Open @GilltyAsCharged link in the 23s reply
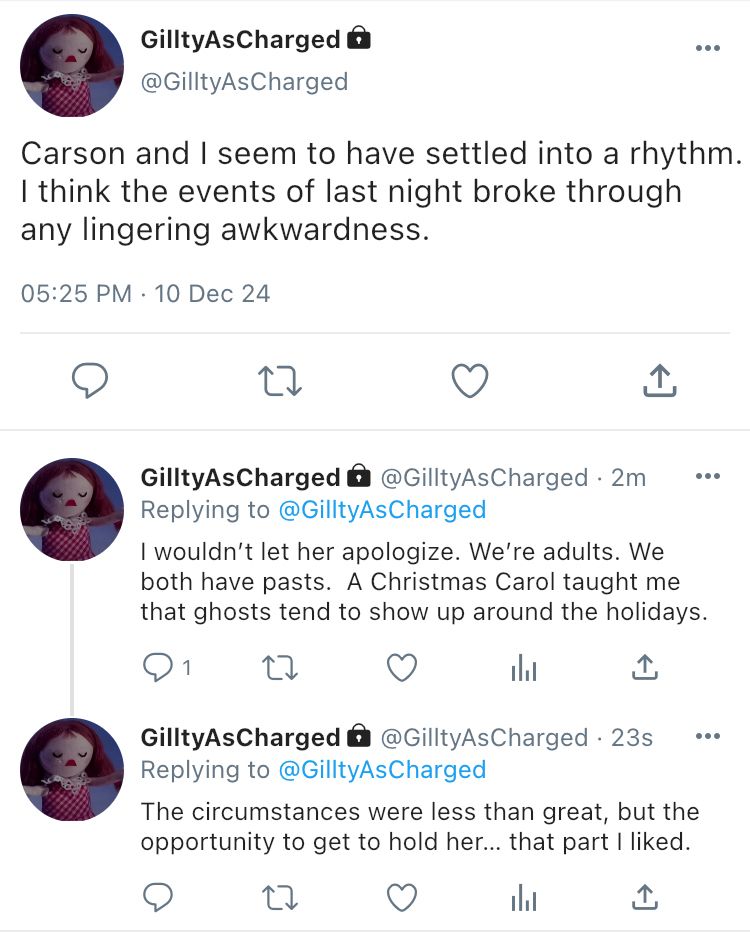 pos(383,770)
